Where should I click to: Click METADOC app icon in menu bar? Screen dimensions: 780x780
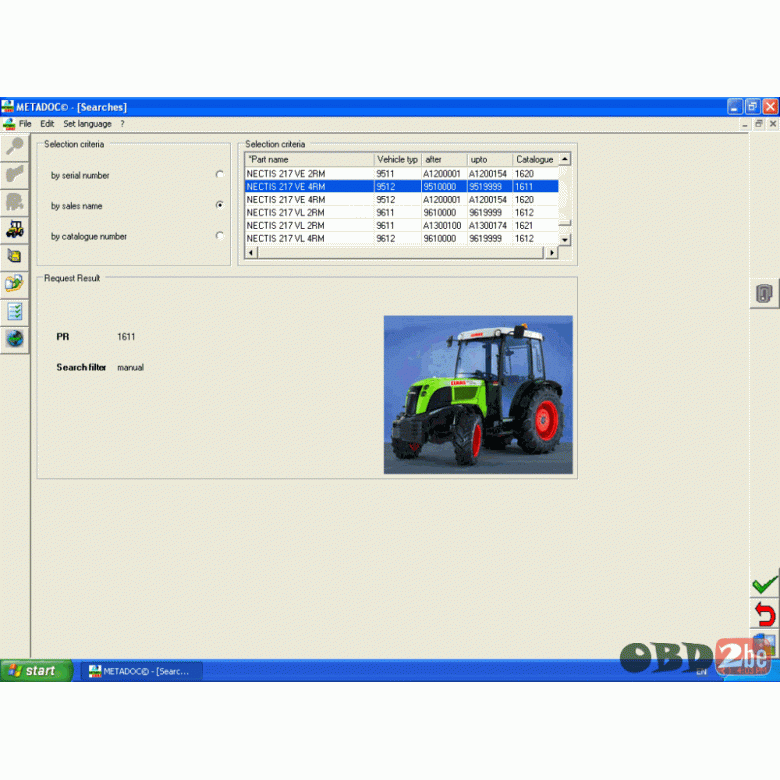pos(9,124)
